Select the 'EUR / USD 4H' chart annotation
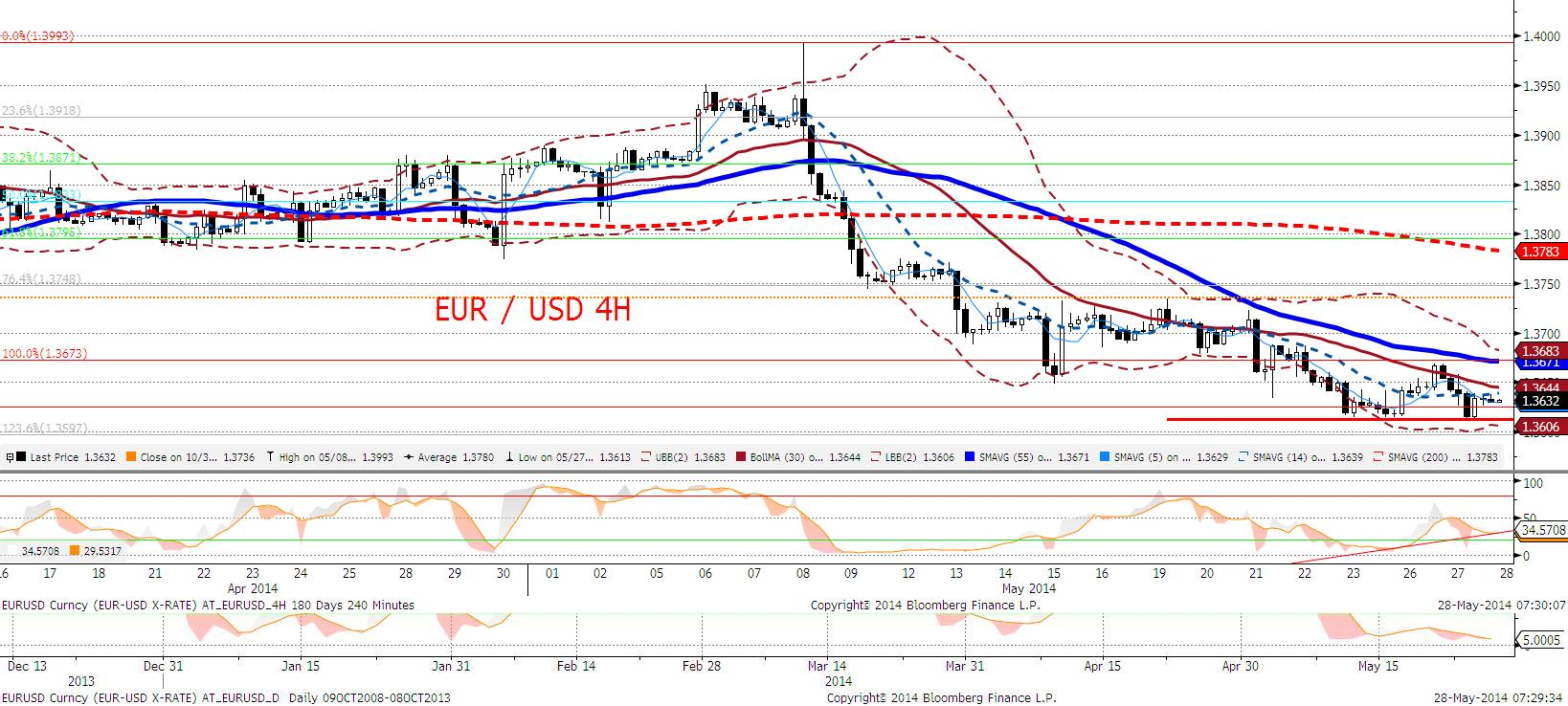Image resolution: width=1568 pixels, height=706 pixels. pos(532,309)
